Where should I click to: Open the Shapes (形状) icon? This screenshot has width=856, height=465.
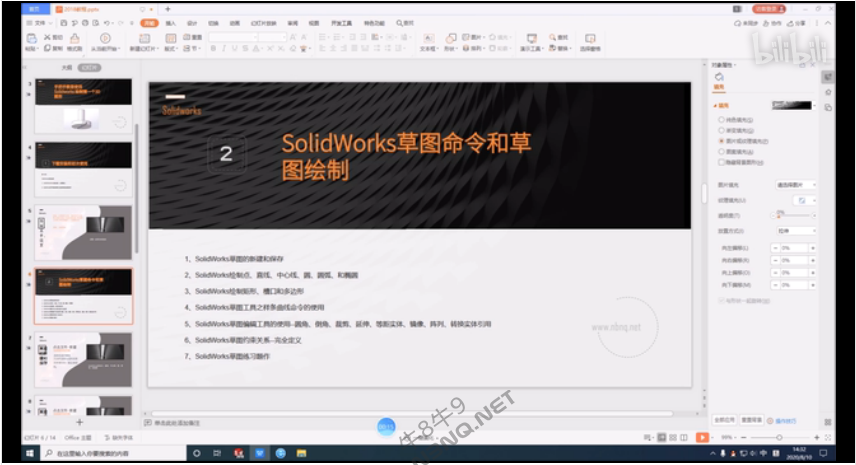tap(451, 38)
